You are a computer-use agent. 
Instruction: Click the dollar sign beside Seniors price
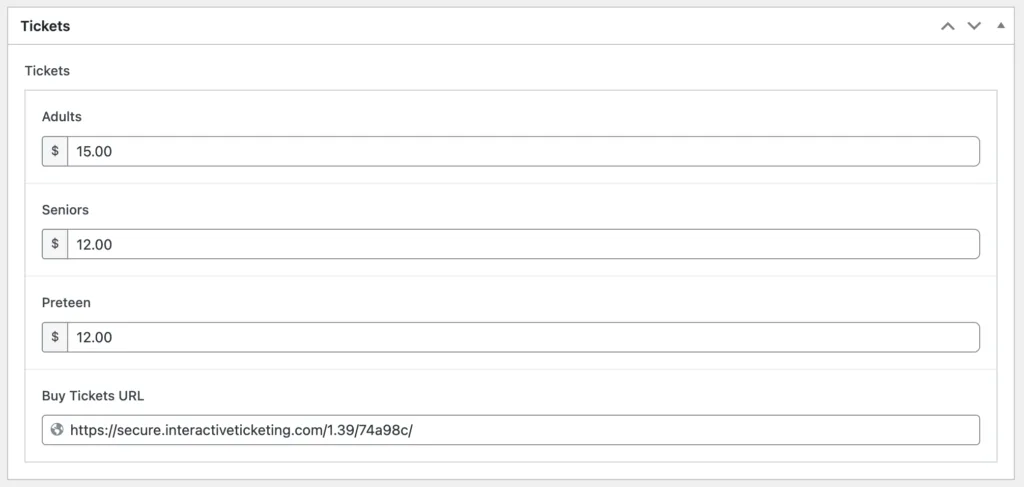(55, 244)
